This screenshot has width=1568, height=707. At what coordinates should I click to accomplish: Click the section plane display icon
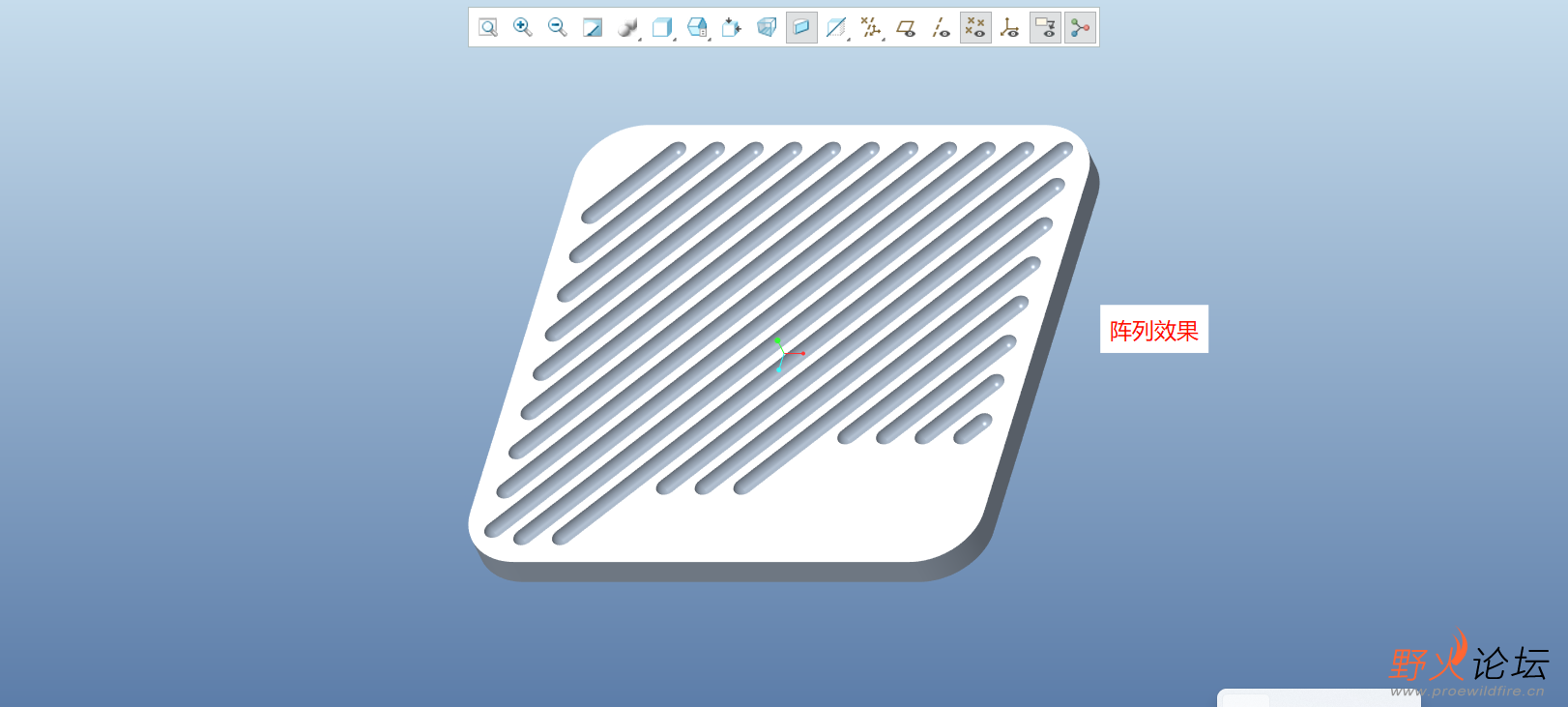point(836,27)
